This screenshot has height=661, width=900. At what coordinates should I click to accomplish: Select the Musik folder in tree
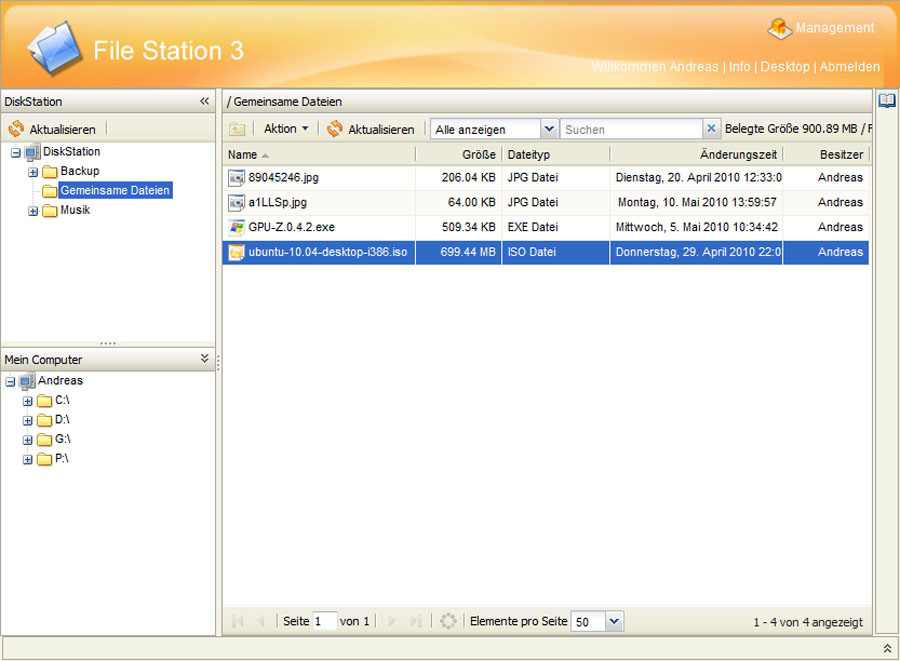(x=75, y=210)
